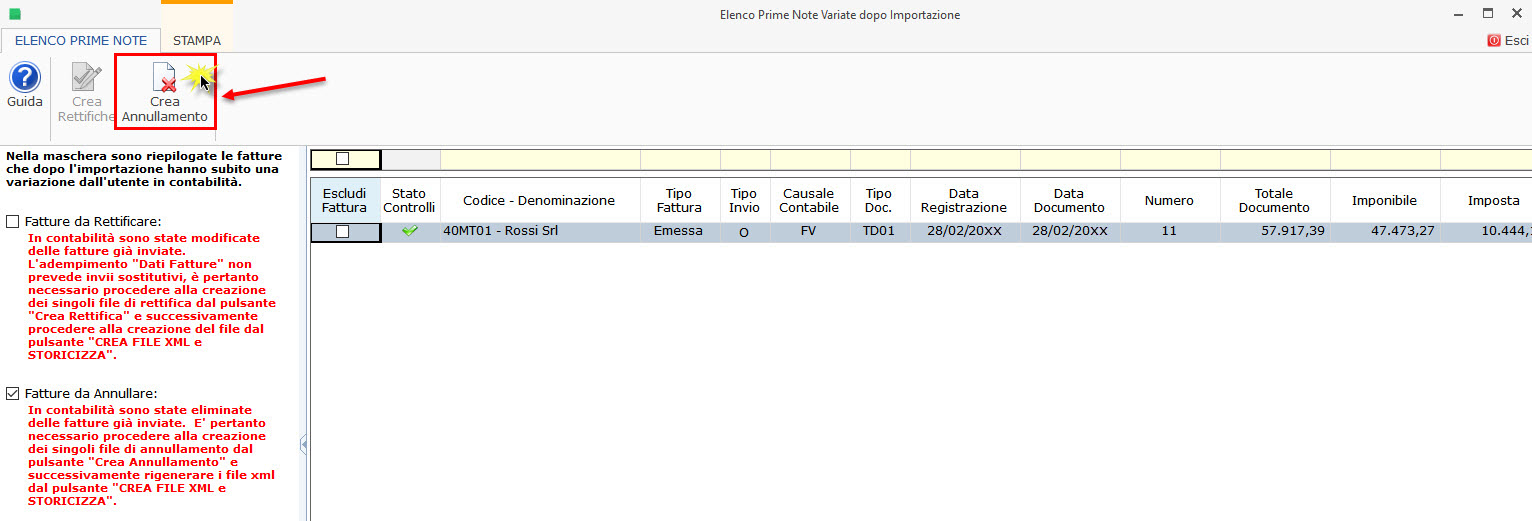Uncheck the Fatture da Annullare checkbox
This screenshot has width=1532, height=521.
[x=13, y=393]
